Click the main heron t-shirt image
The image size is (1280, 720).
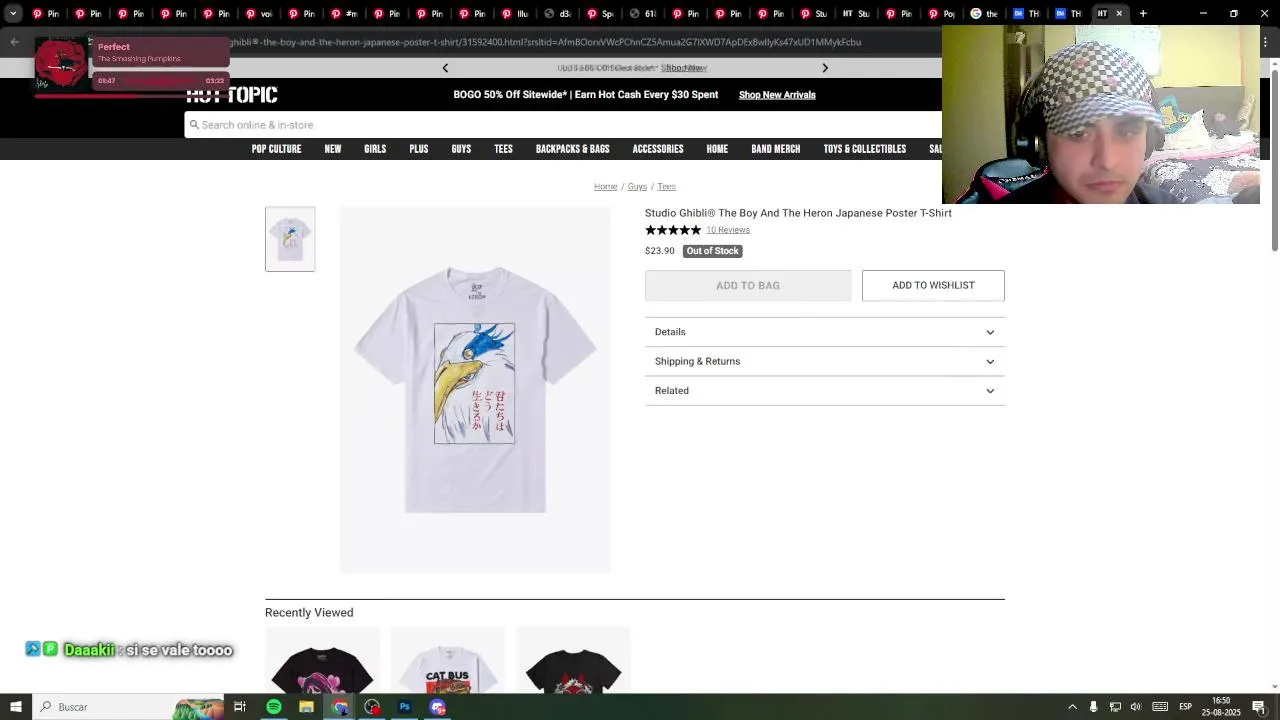[475, 390]
